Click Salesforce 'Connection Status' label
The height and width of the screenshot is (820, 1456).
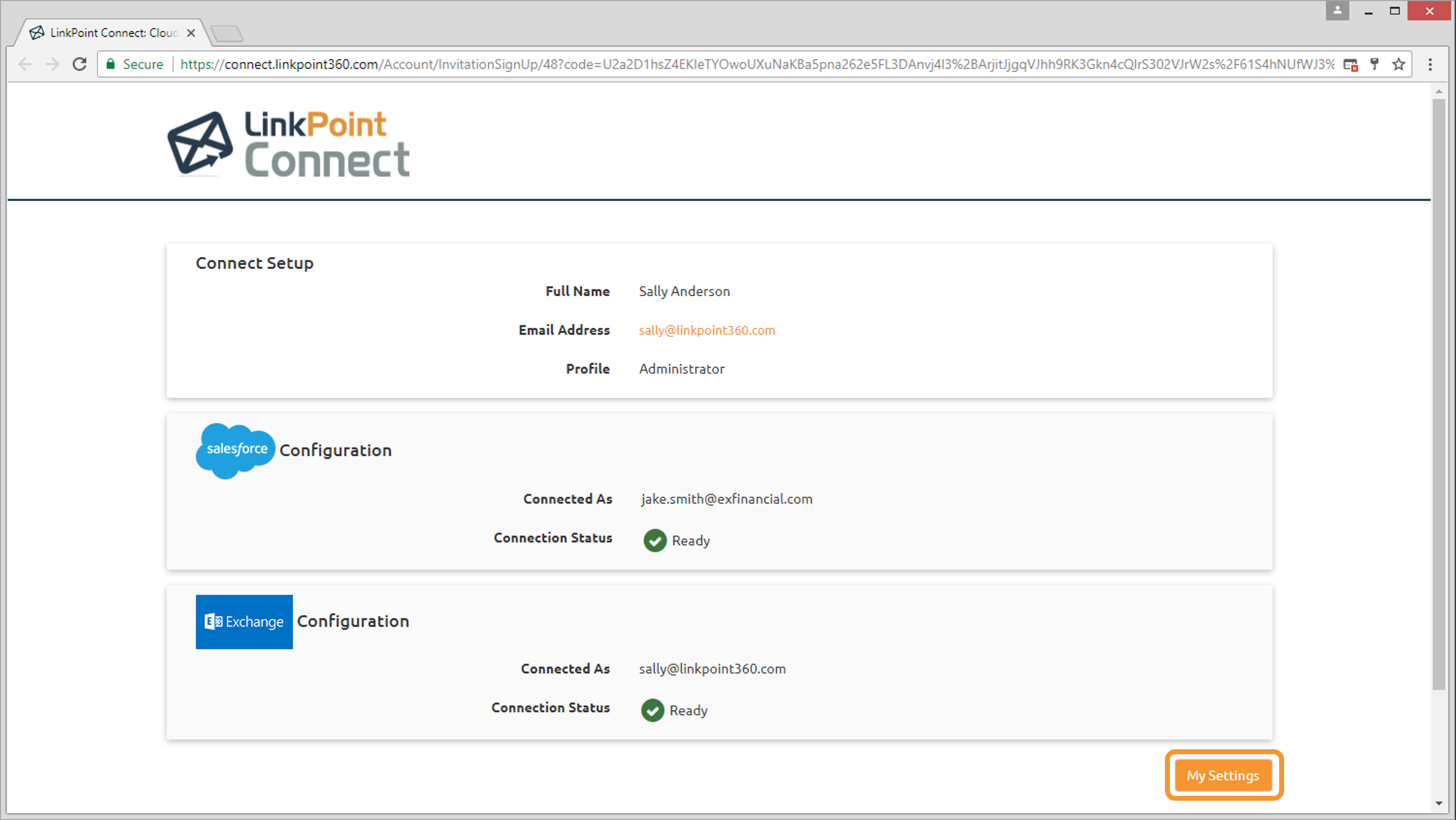tap(553, 538)
